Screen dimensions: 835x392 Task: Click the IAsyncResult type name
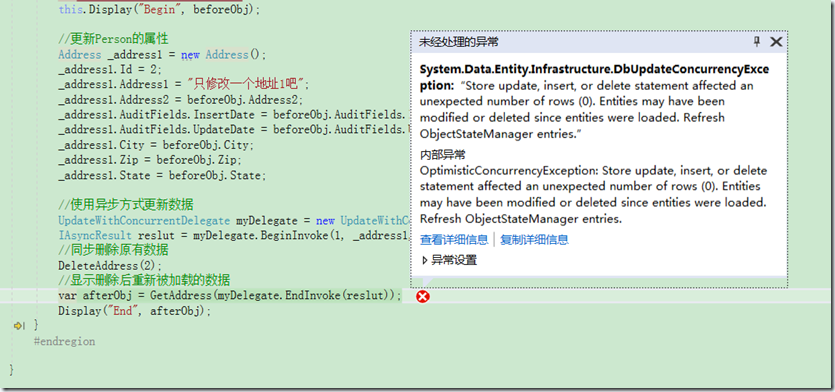(95, 235)
